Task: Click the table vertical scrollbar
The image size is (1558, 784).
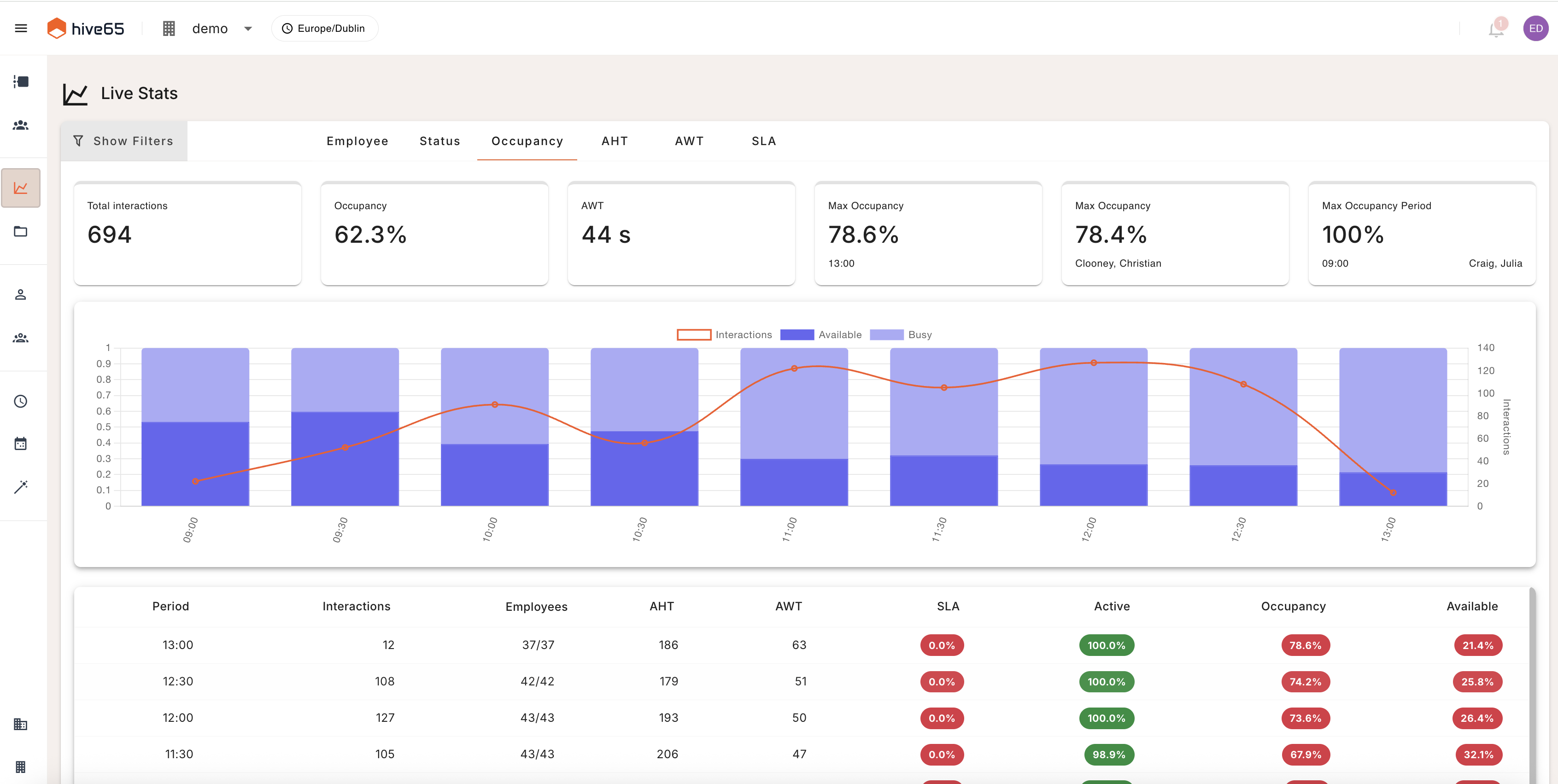Action: click(1532, 685)
